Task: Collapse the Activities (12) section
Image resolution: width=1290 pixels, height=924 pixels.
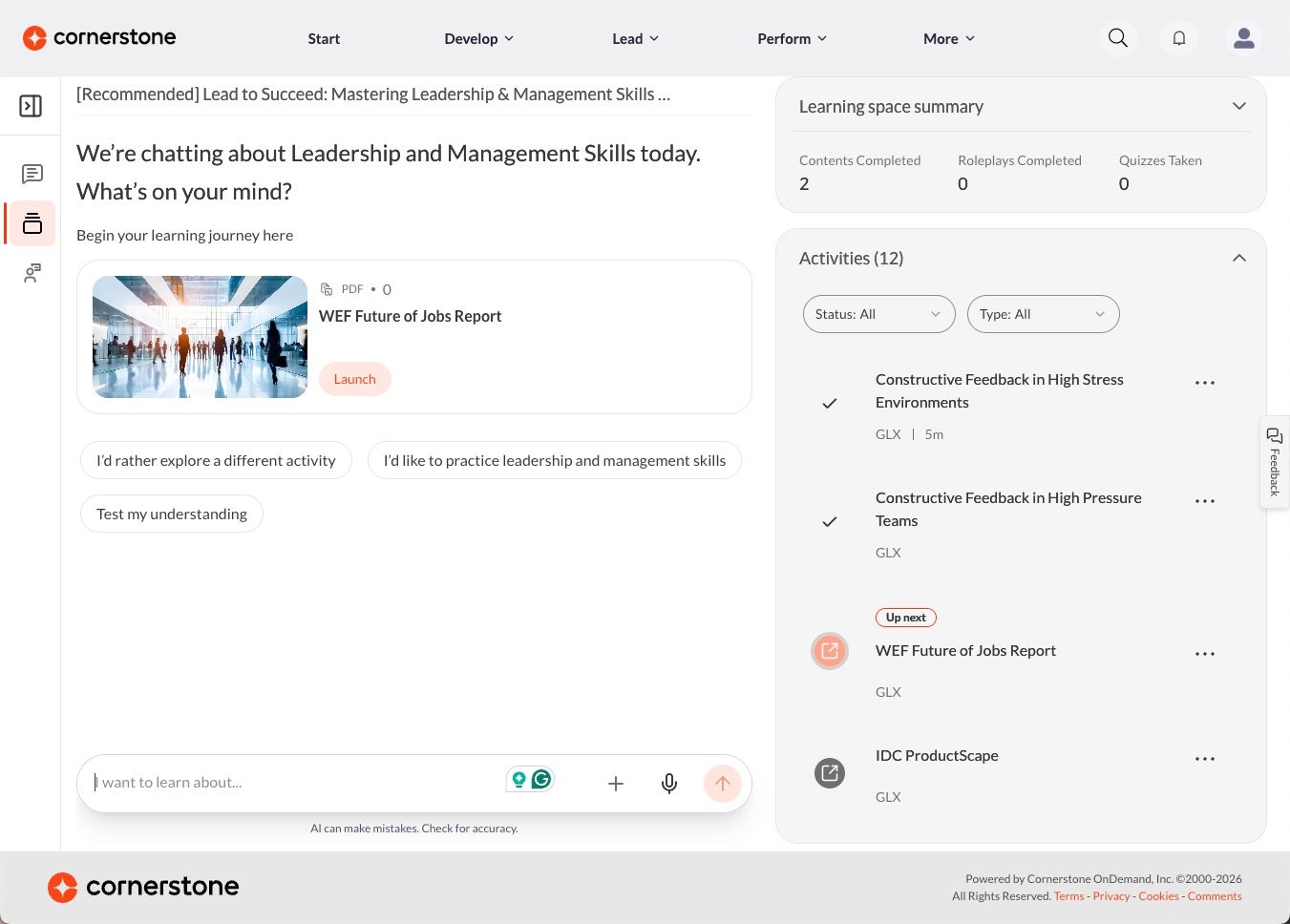Action: (x=1238, y=258)
